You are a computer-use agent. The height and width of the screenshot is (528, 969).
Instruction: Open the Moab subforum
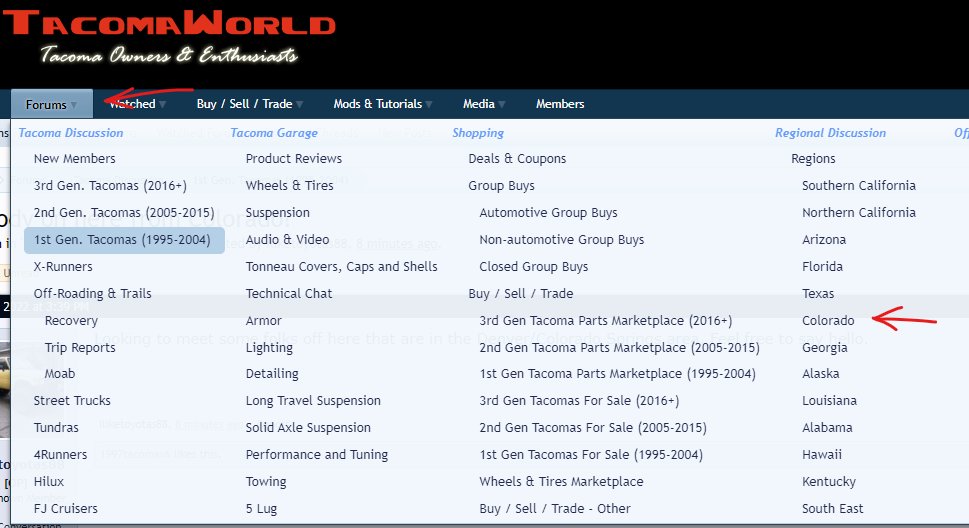(60, 374)
